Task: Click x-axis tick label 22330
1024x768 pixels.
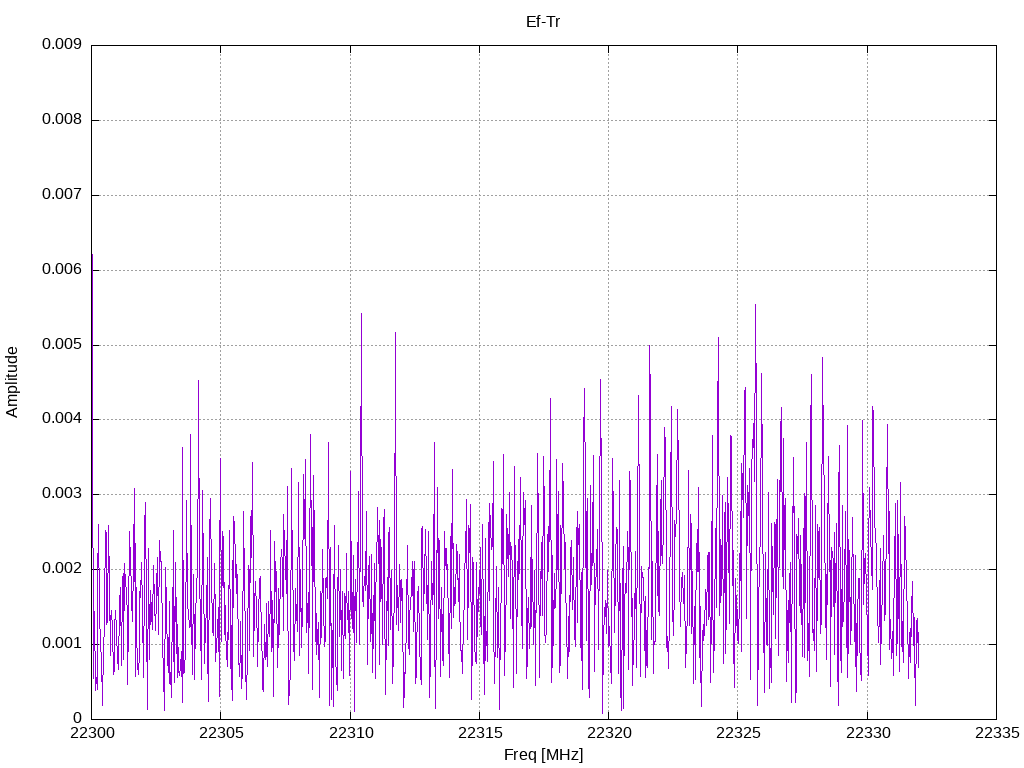Action: 868,733
